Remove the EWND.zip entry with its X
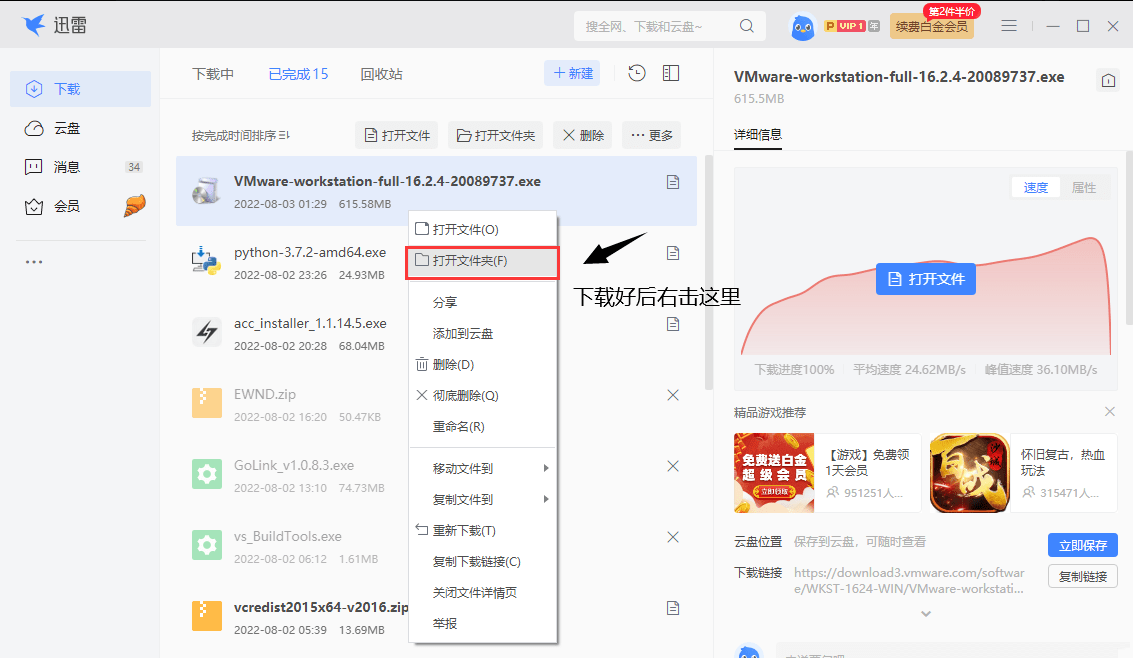Image resolution: width=1133 pixels, height=658 pixels. 673,395
